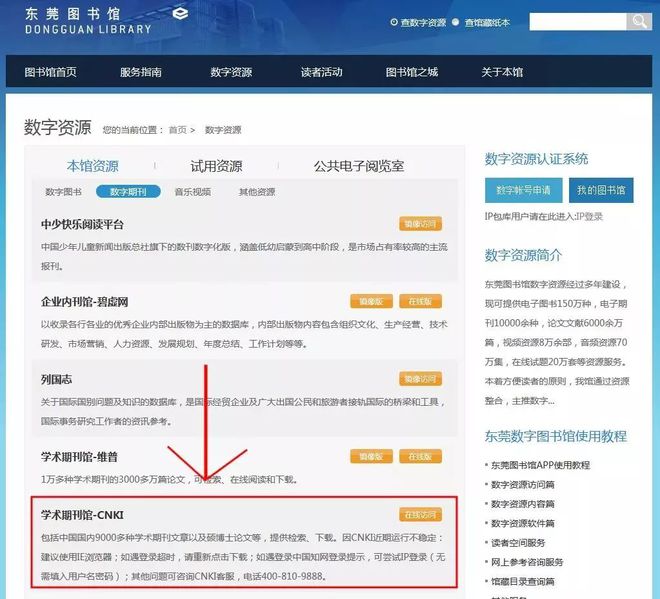The width and height of the screenshot is (660, 599).
Task: Open 东莞图书馆APP使用教程 tutorial link
Action: 540,465
